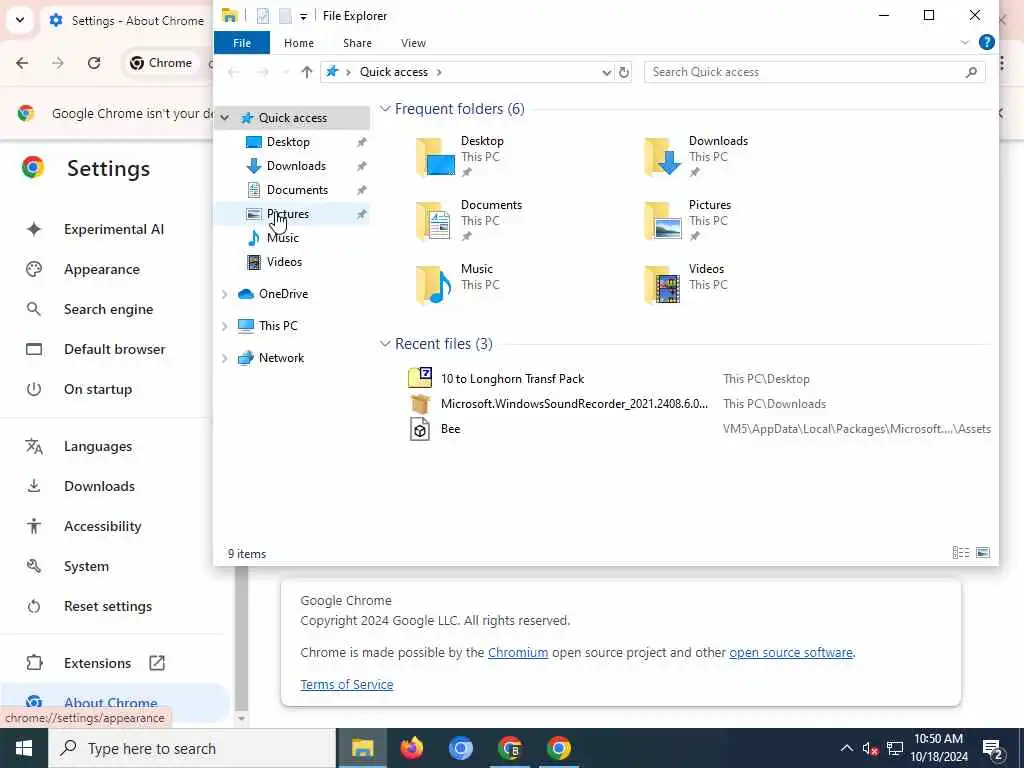The image size is (1024, 768).
Task: Launch Firefox from the taskbar
Action: point(411,748)
